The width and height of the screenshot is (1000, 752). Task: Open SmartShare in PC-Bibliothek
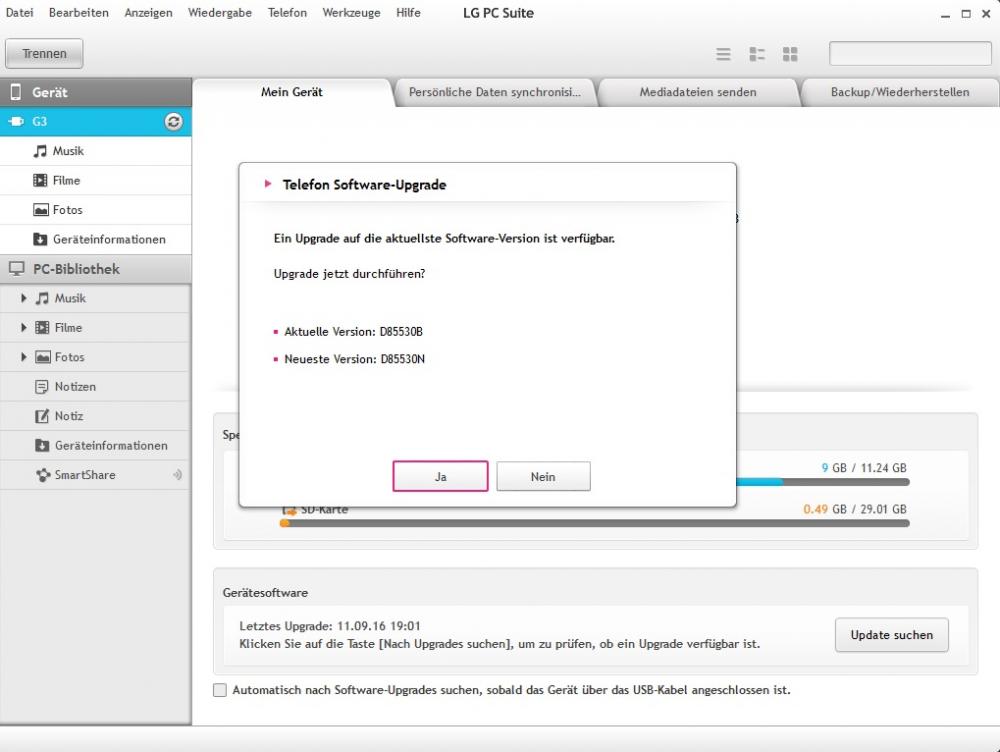pyautogui.click(x=85, y=475)
